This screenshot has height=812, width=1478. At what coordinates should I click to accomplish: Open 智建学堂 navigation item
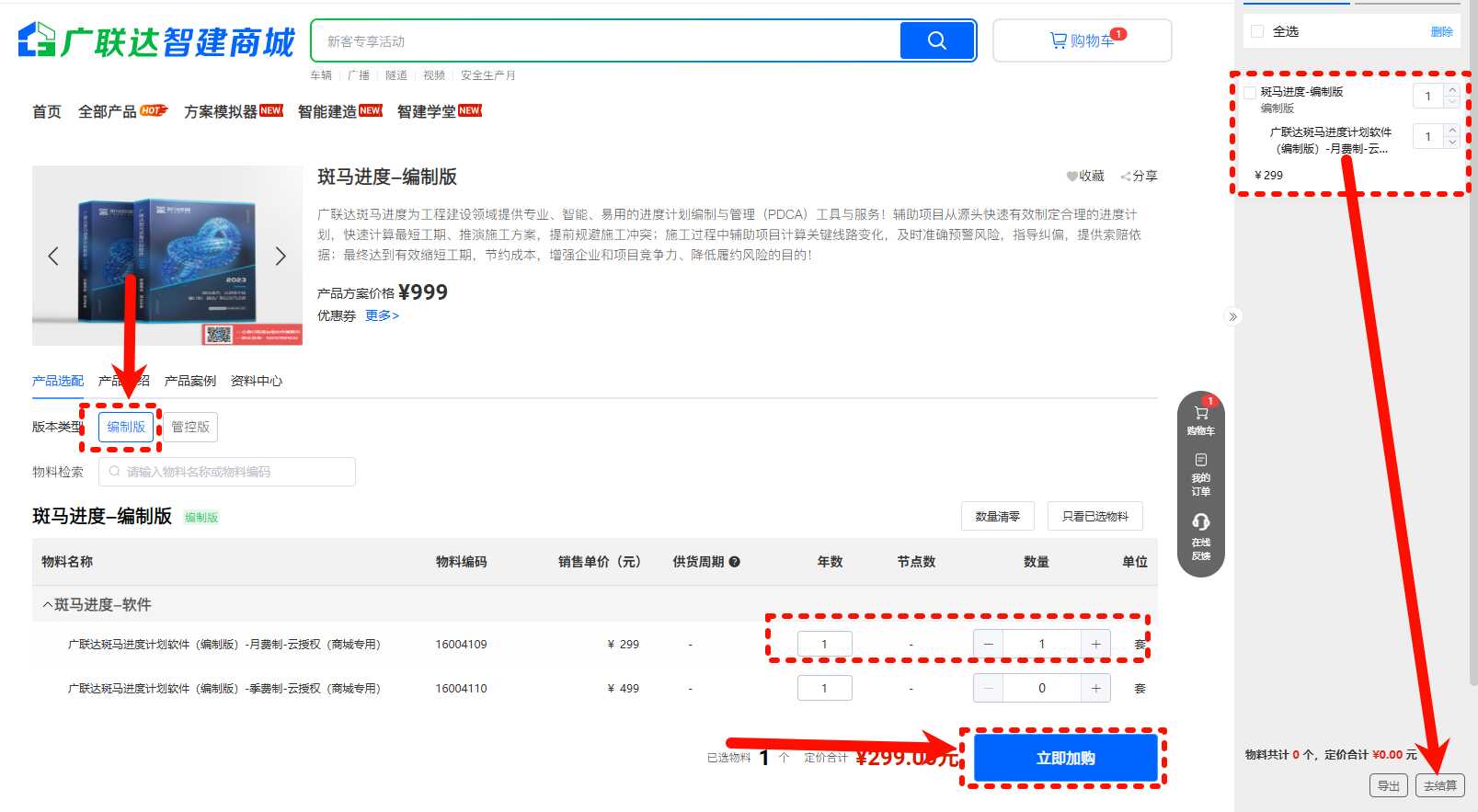427,111
